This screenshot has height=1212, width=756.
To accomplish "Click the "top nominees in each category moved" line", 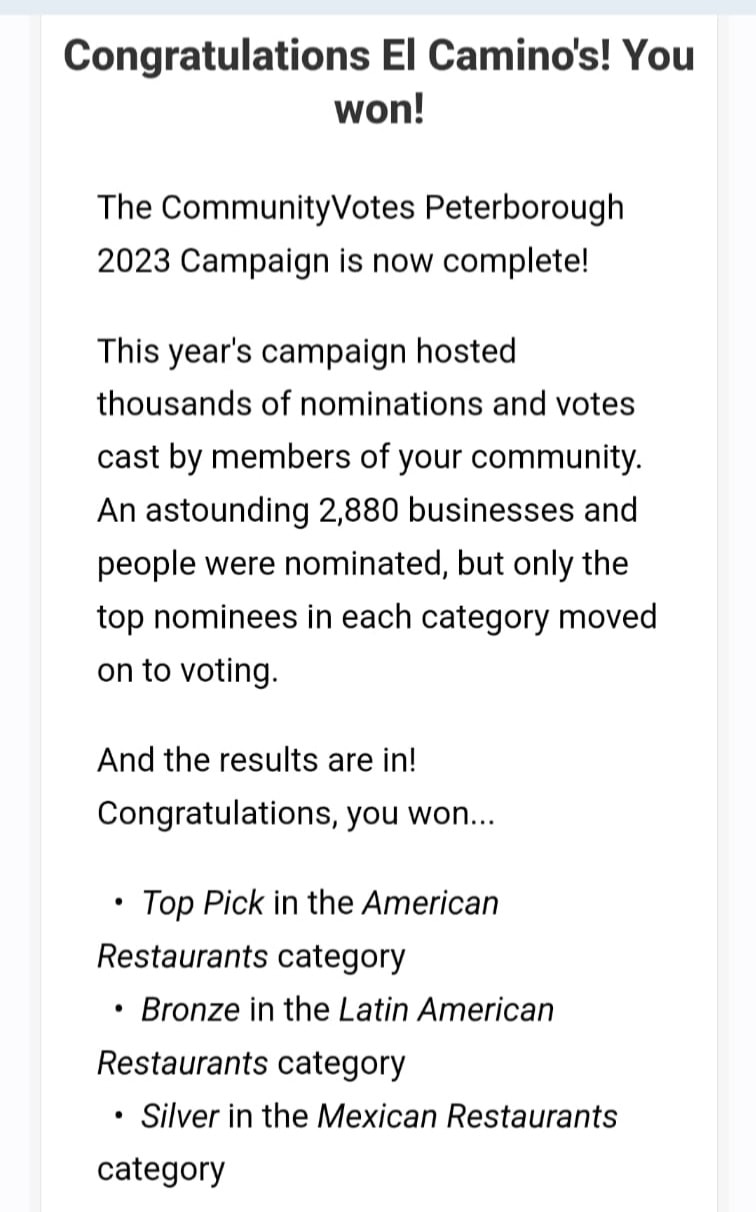I will [377, 618].
